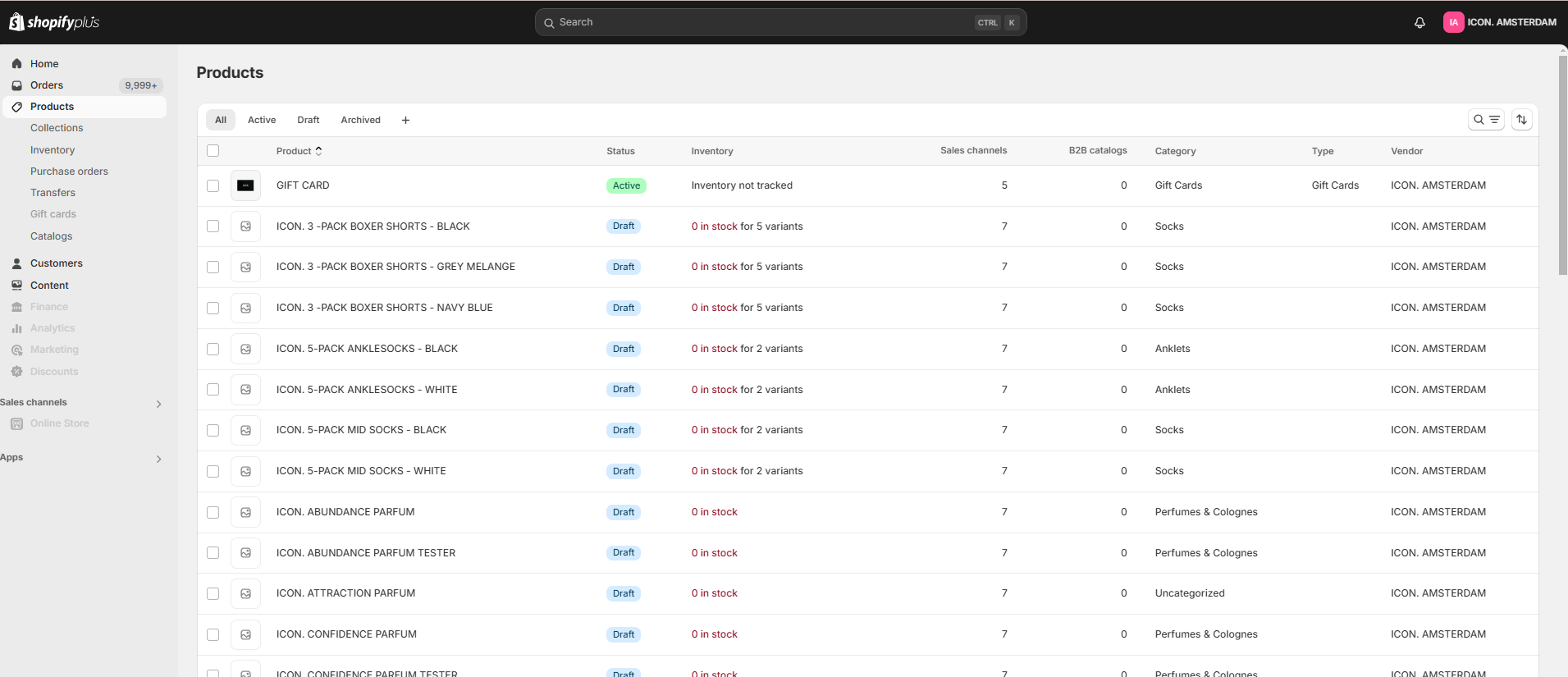Add a new view with plus icon

405,120
